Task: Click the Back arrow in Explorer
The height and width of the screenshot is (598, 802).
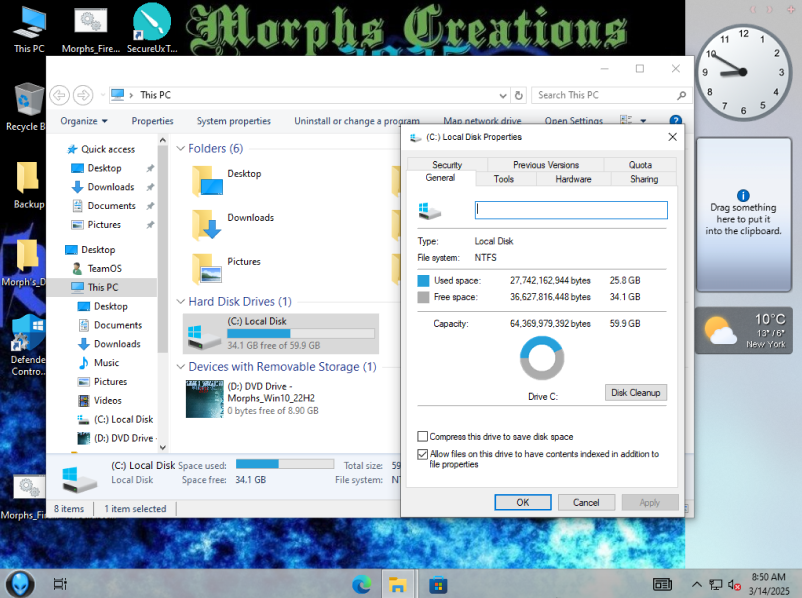Action: tap(59, 95)
